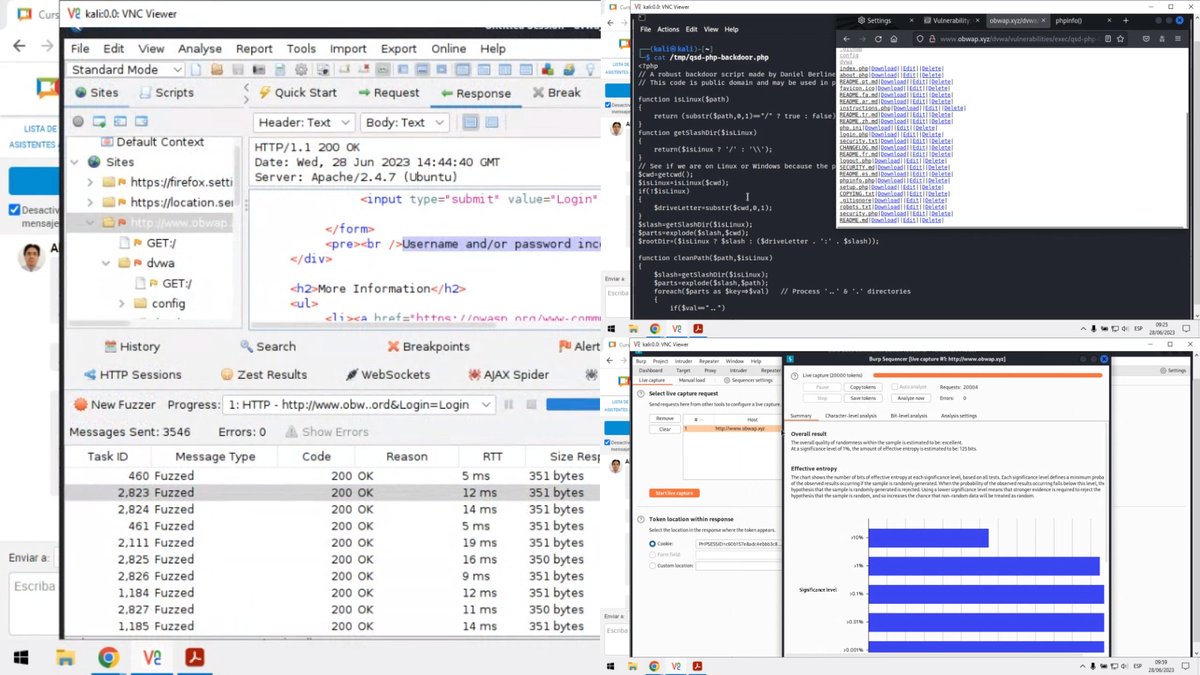Open the History tab in ZAP bottom panel
Screen dimensions: 1200x675
(x=132, y=346)
